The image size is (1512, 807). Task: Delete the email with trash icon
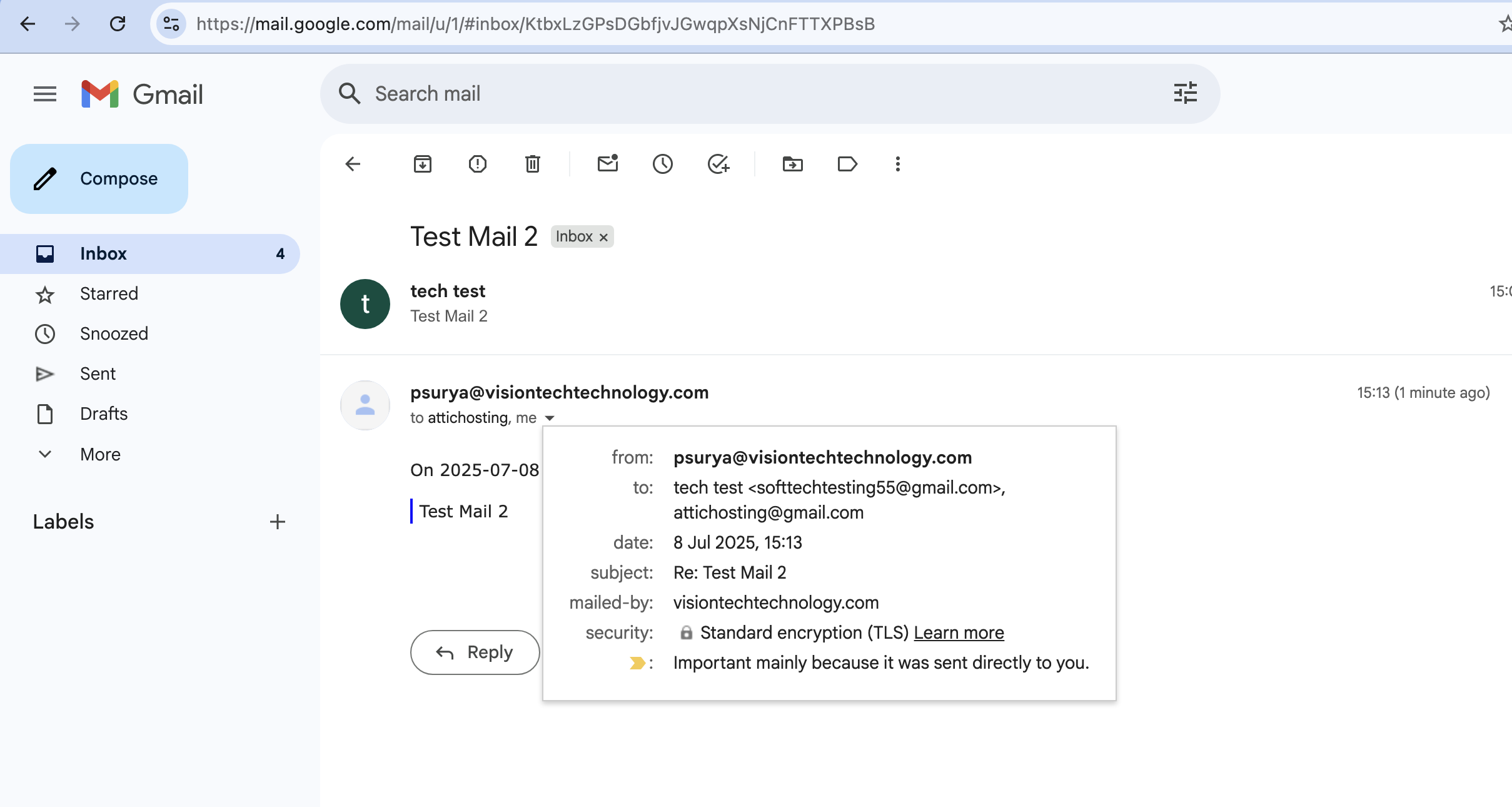(x=533, y=164)
